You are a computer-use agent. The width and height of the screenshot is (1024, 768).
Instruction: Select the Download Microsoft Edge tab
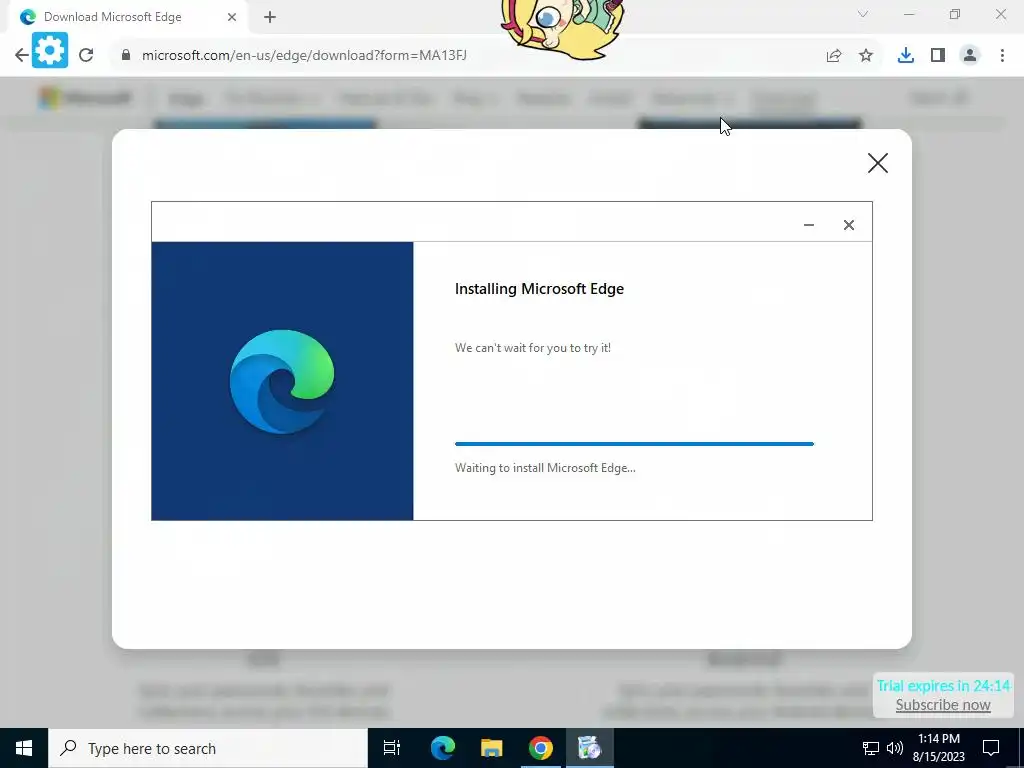129,18
